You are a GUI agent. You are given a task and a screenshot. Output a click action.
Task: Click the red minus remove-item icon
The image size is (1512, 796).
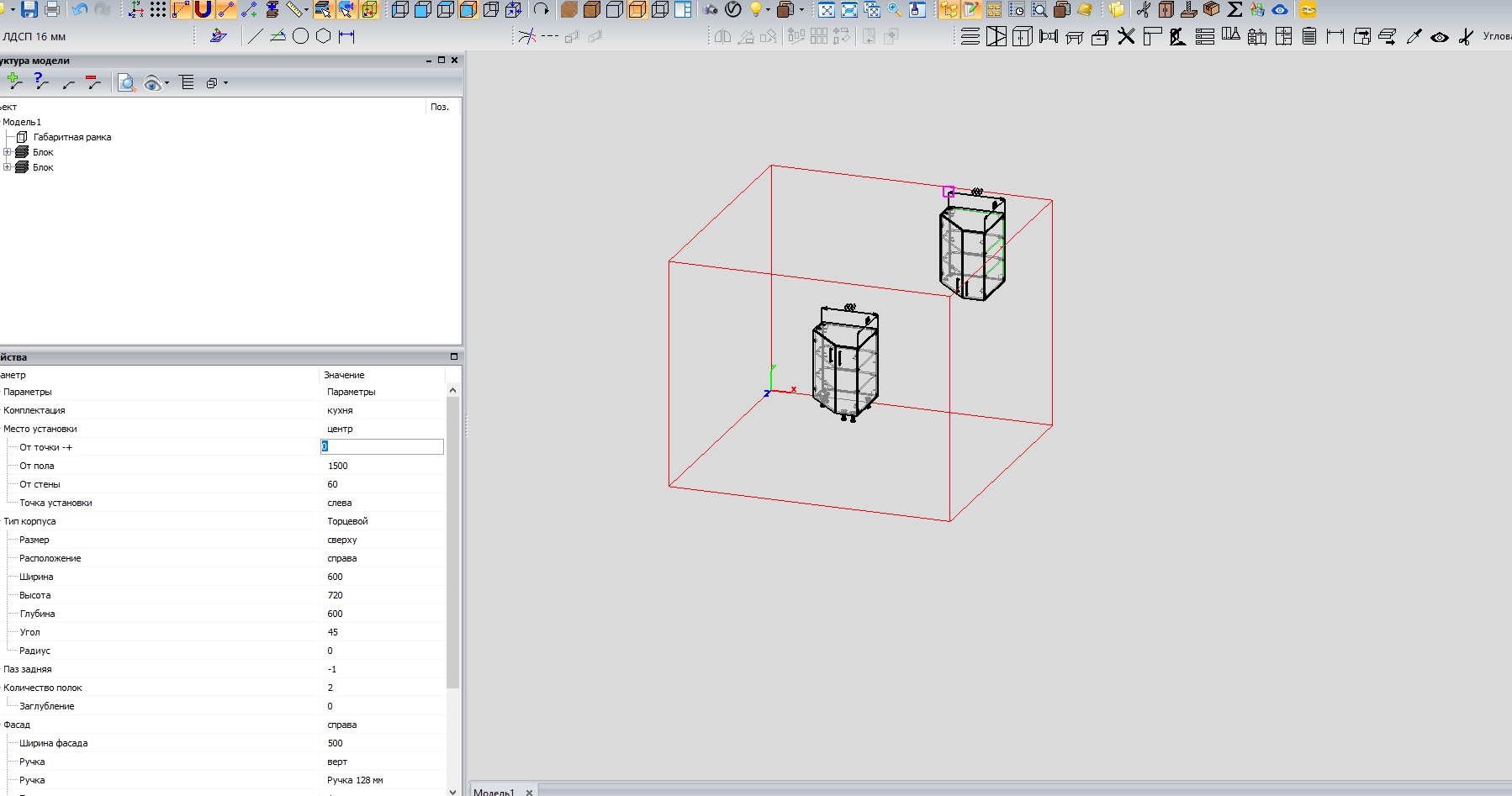pyautogui.click(x=93, y=82)
